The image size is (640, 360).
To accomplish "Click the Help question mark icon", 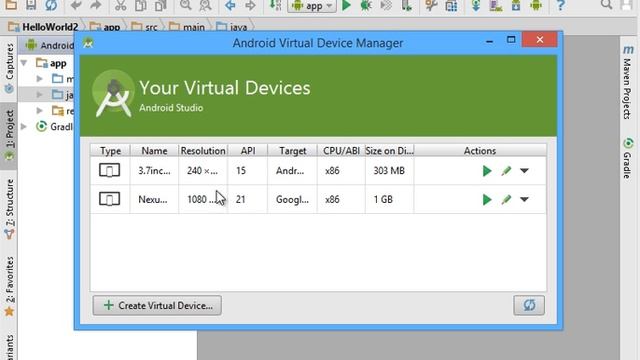I will (561, 5).
